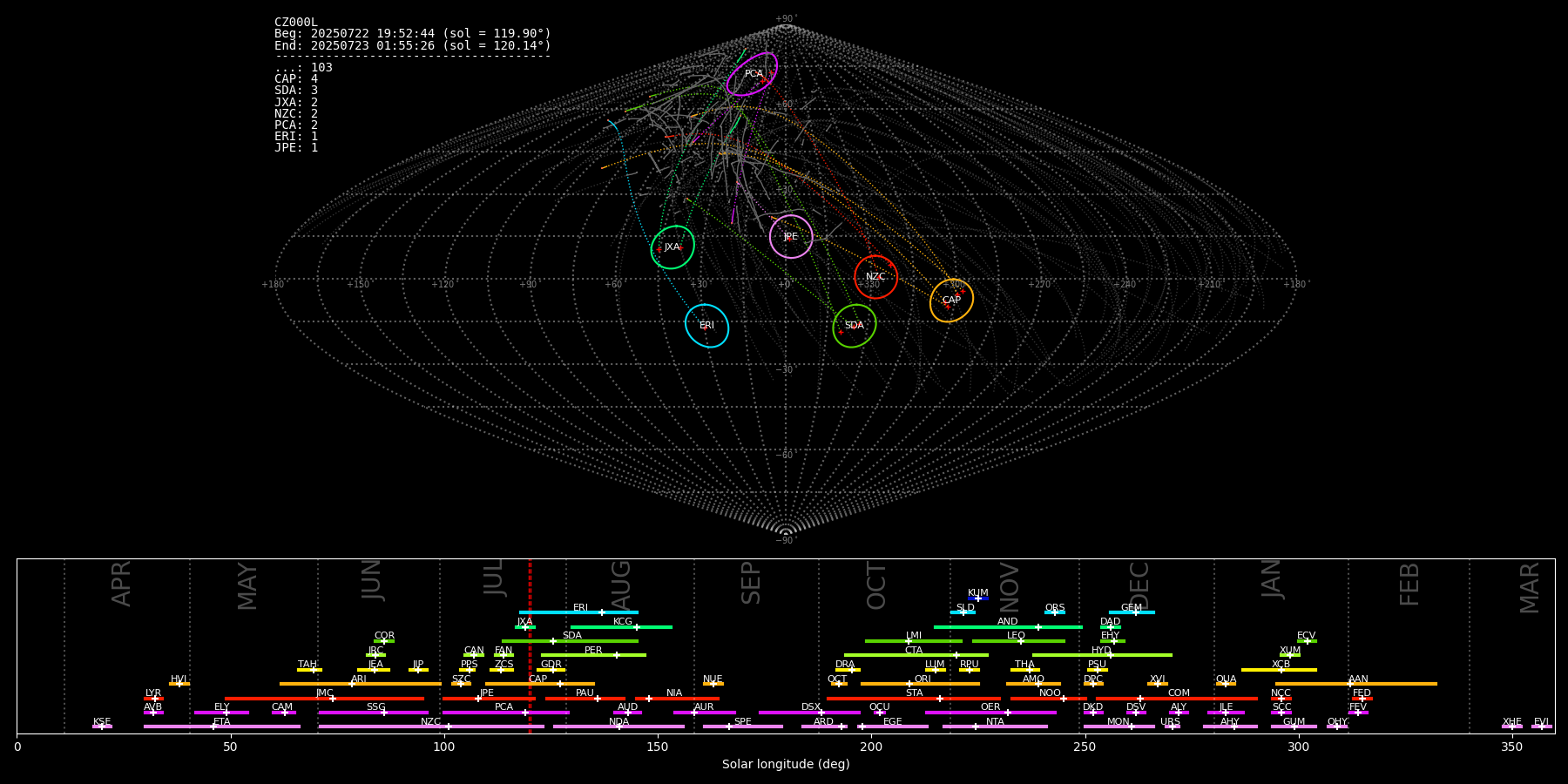Viewport: 1568px width, 784px height.
Task: Click the 'Solar longitude (deg)' axis title
Action: coord(786,765)
